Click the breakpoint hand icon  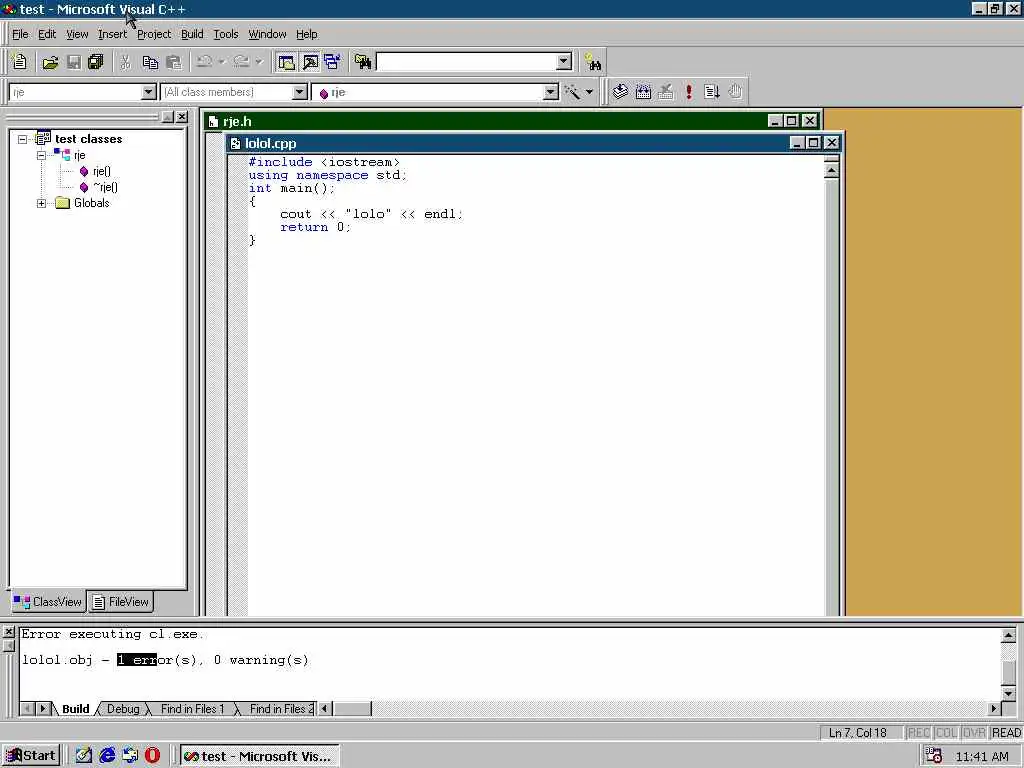click(x=735, y=91)
